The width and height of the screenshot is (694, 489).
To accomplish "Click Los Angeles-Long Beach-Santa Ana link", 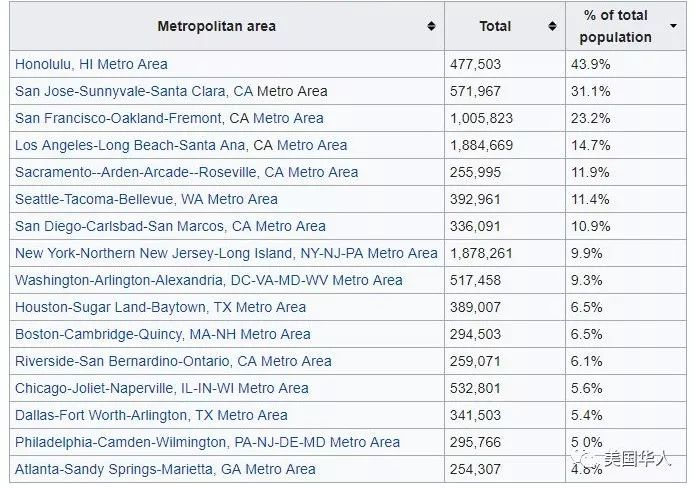I will tap(181, 145).
